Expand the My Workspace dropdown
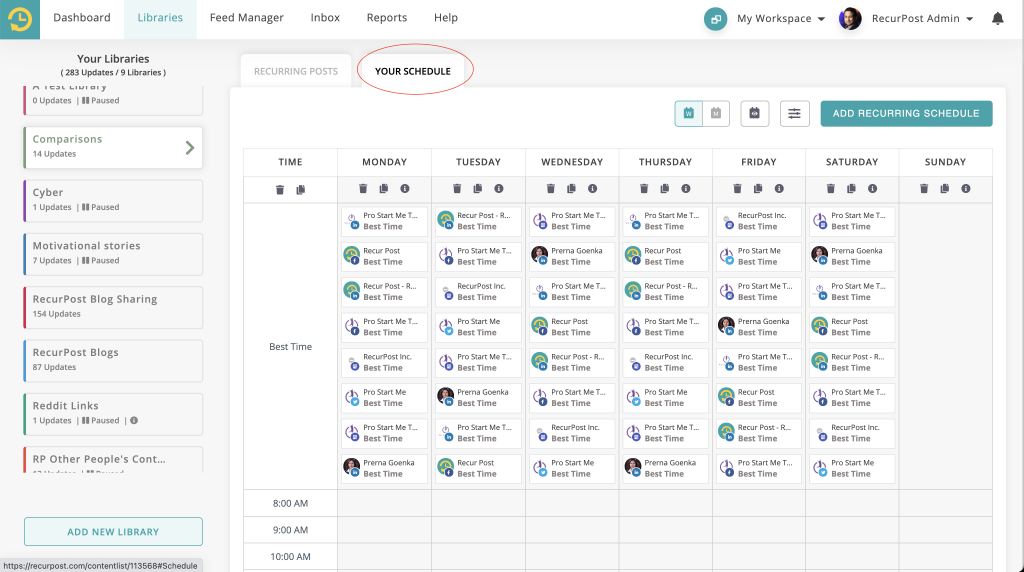Screen dimensions: 1024x572 pos(781,19)
